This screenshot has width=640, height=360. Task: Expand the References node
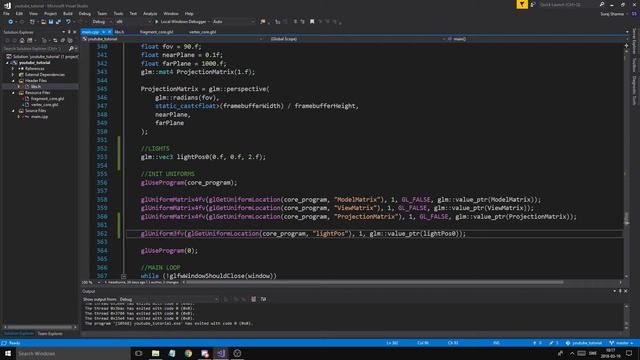point(13,69)
